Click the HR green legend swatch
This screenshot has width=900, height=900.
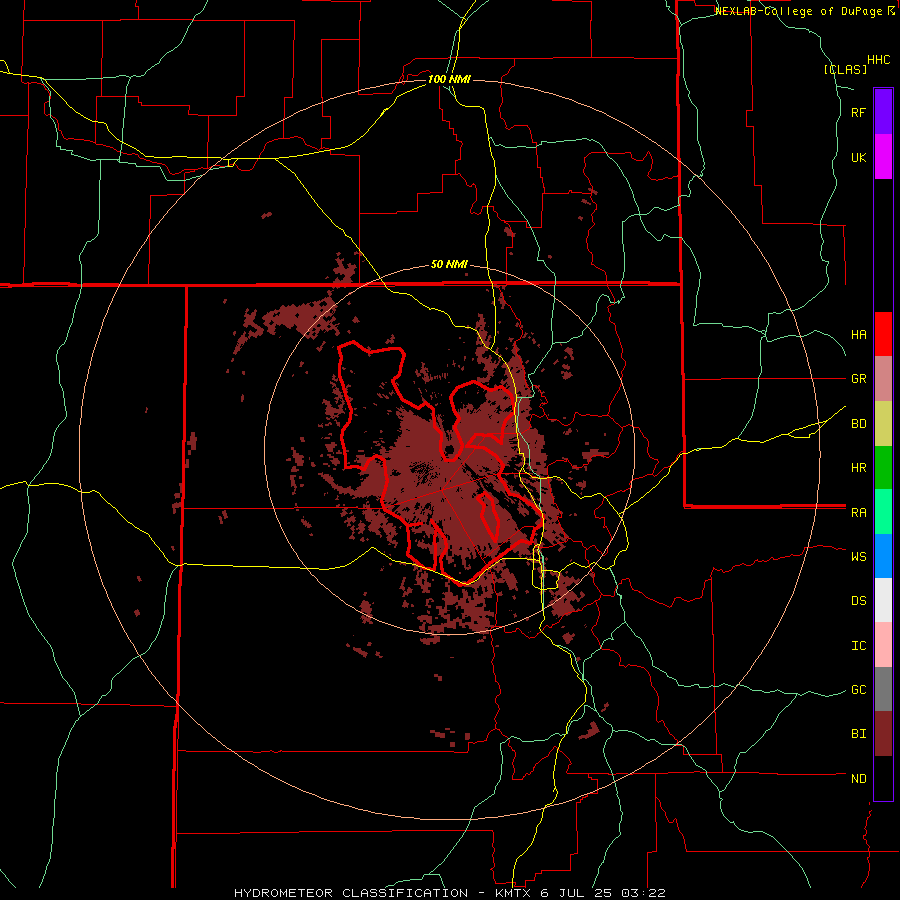[883, 468]
